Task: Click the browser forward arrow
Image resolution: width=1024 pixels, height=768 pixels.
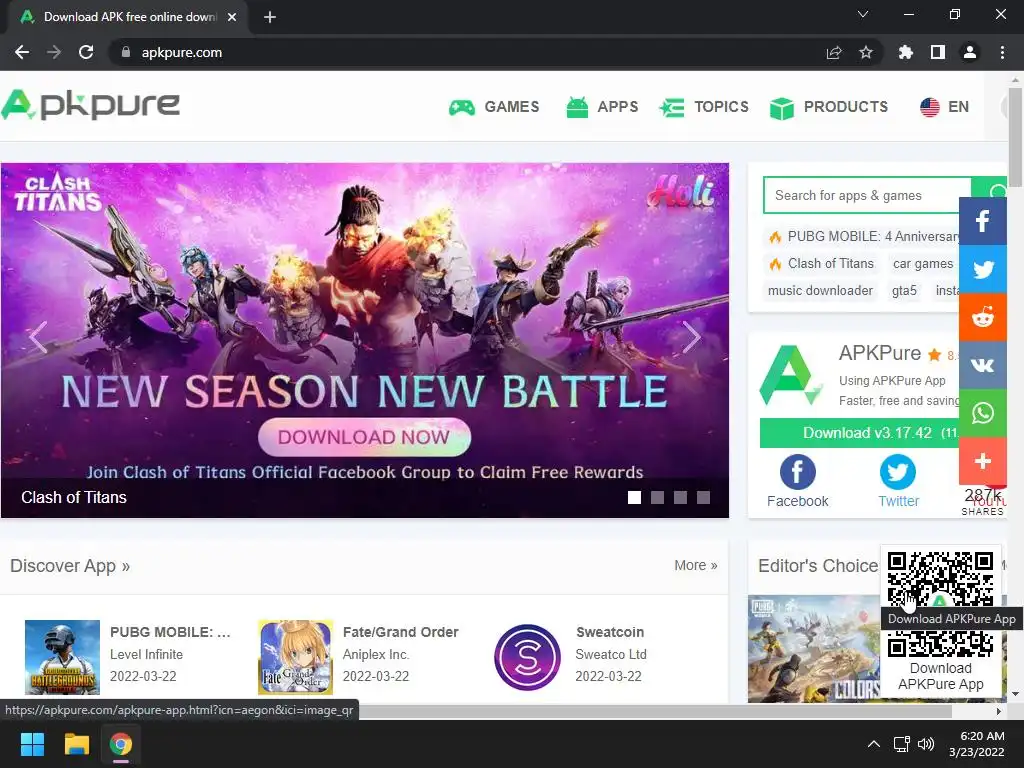Action: (x=54, y=52)
